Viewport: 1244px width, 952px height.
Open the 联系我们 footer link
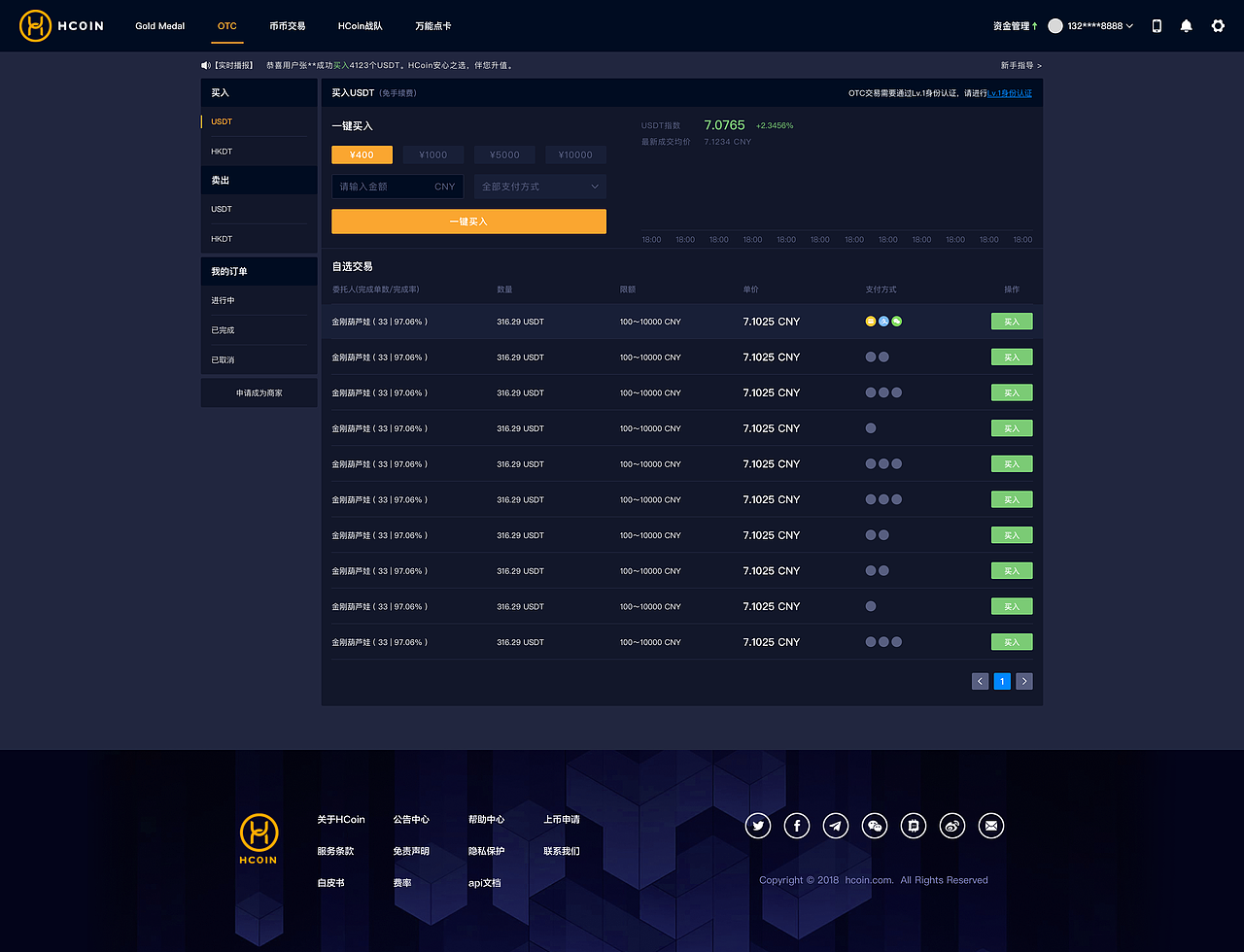point(562,851)
